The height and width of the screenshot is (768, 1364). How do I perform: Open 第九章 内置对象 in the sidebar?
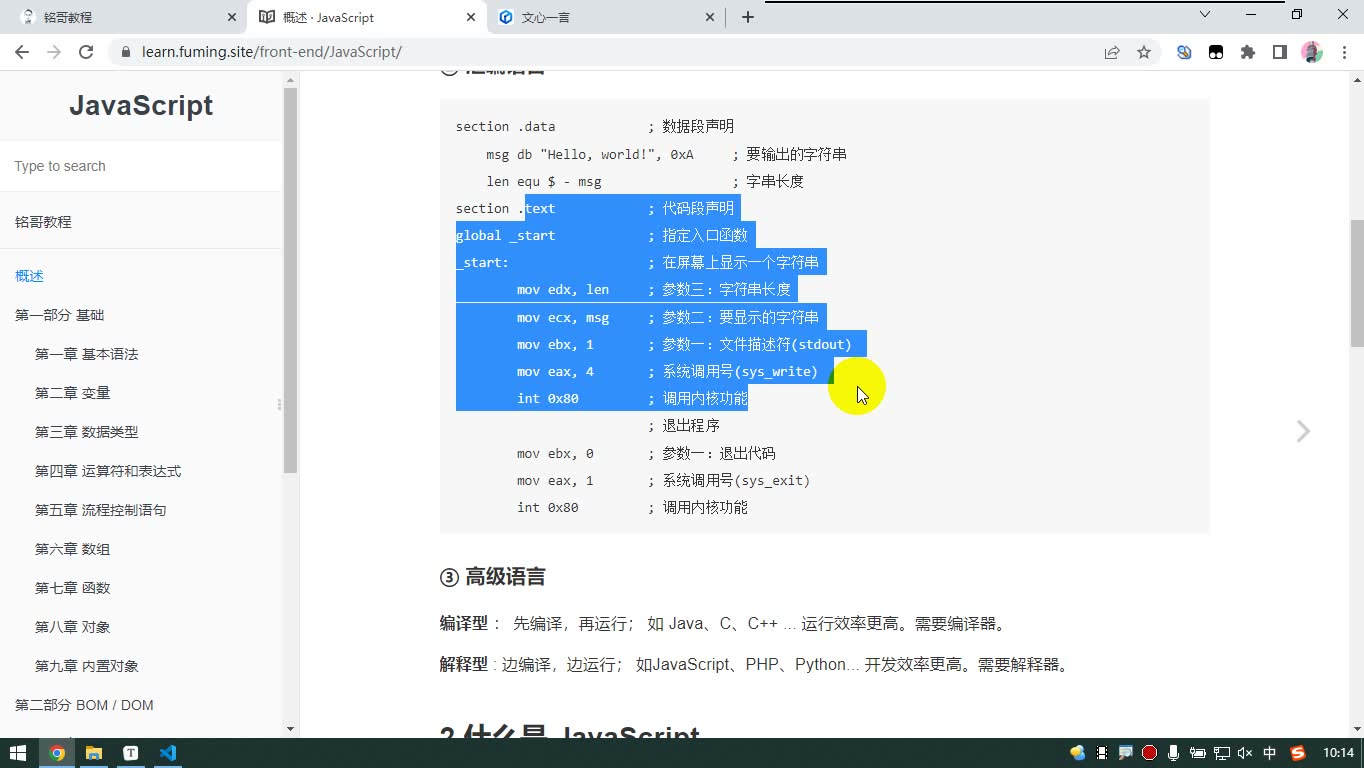(86, 666)
